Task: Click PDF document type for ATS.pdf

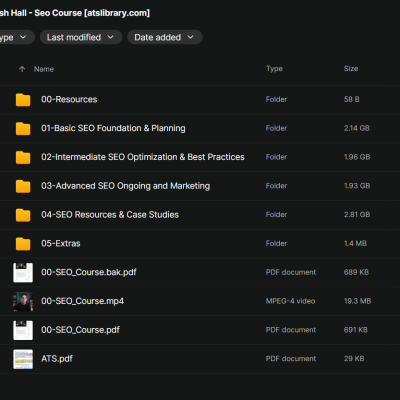Action: [x=291, y=359]
